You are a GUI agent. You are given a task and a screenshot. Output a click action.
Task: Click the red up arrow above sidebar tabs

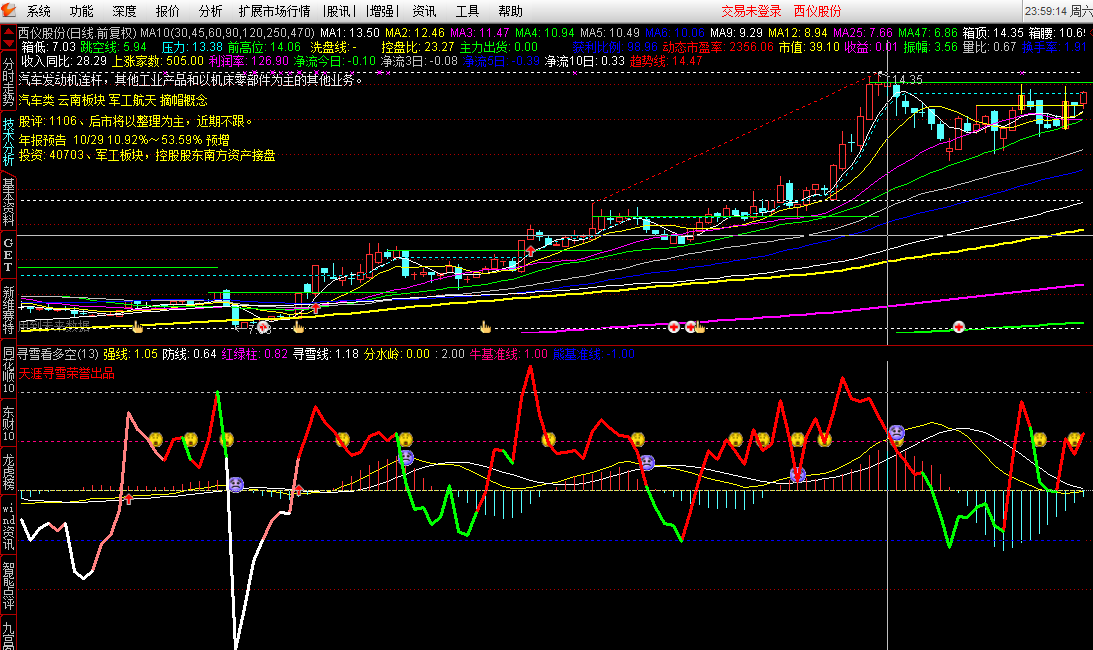pyautogui.click(x=8, y=33)
